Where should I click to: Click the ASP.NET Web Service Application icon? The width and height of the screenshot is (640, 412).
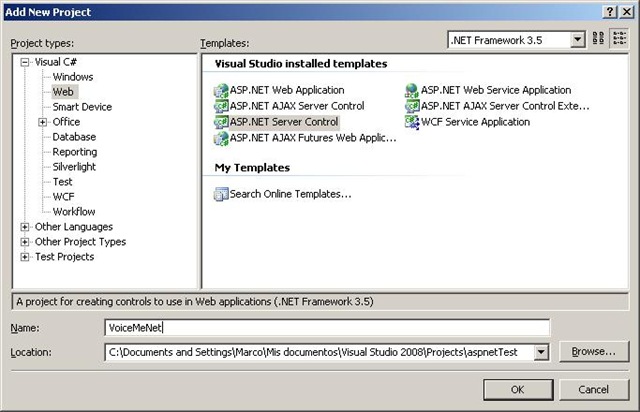coord(412,90)
